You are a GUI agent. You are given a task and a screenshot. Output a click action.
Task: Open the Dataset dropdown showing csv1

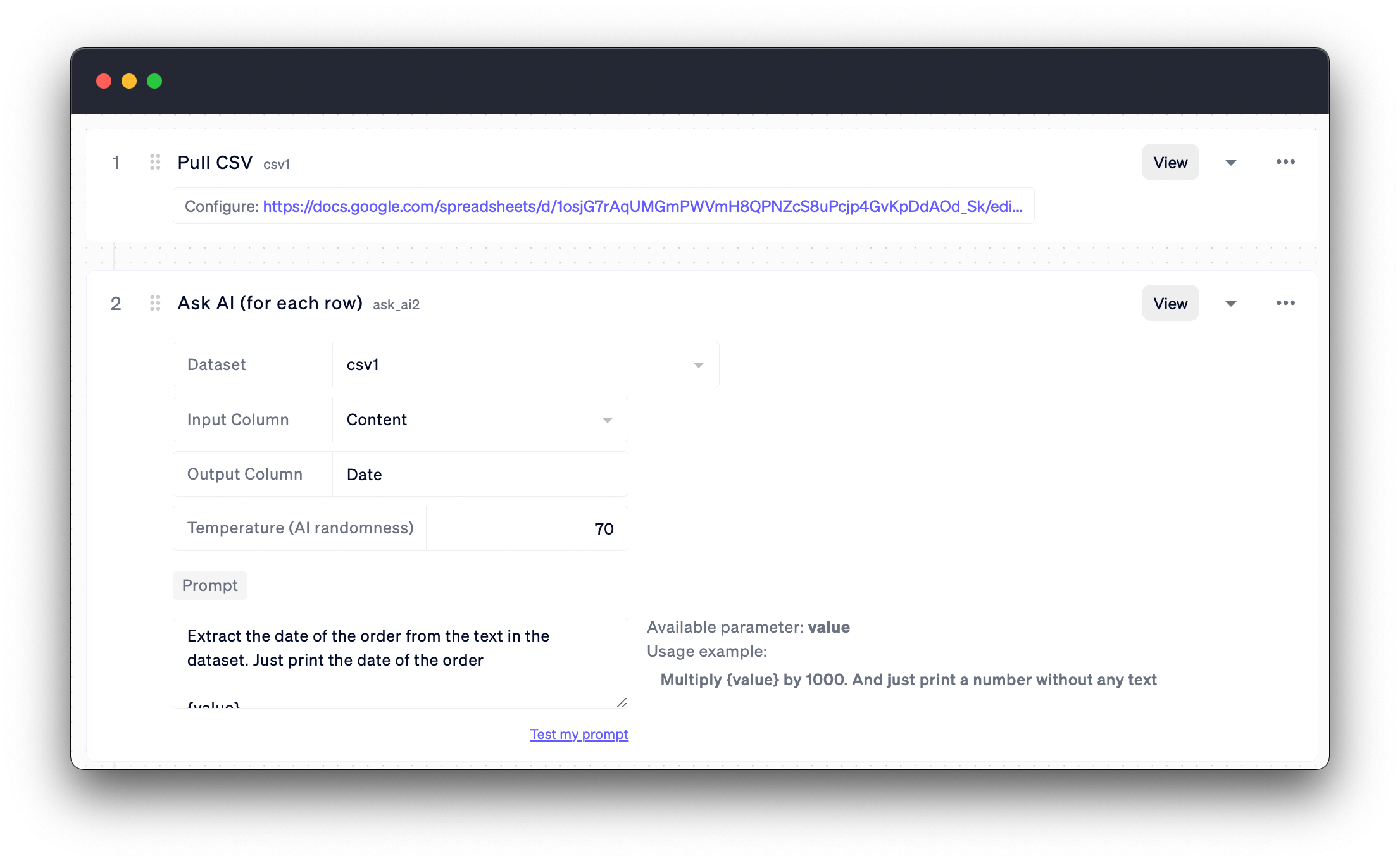click(x=525, y=365)
